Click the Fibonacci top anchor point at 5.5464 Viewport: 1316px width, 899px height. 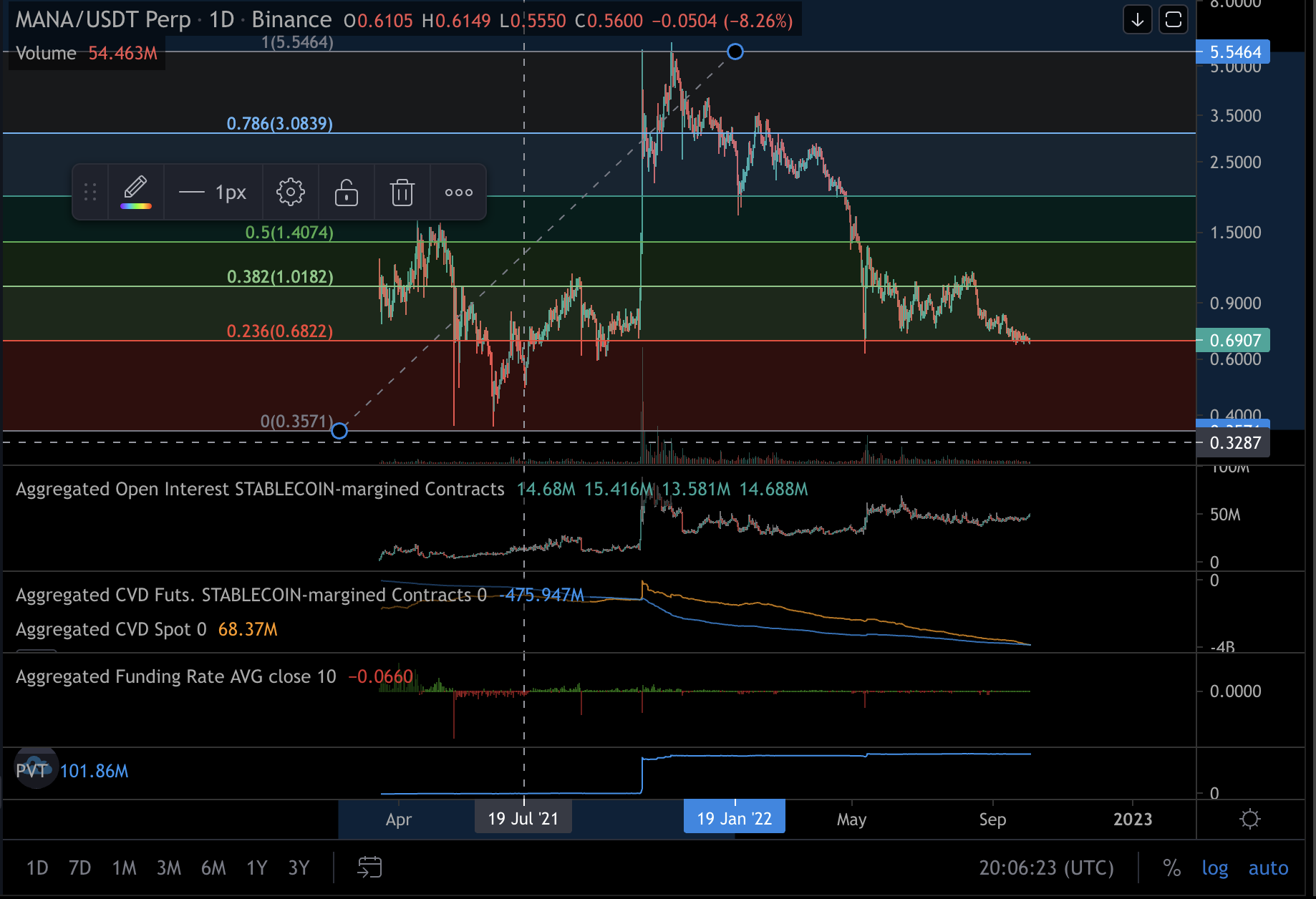coord(735,52)
